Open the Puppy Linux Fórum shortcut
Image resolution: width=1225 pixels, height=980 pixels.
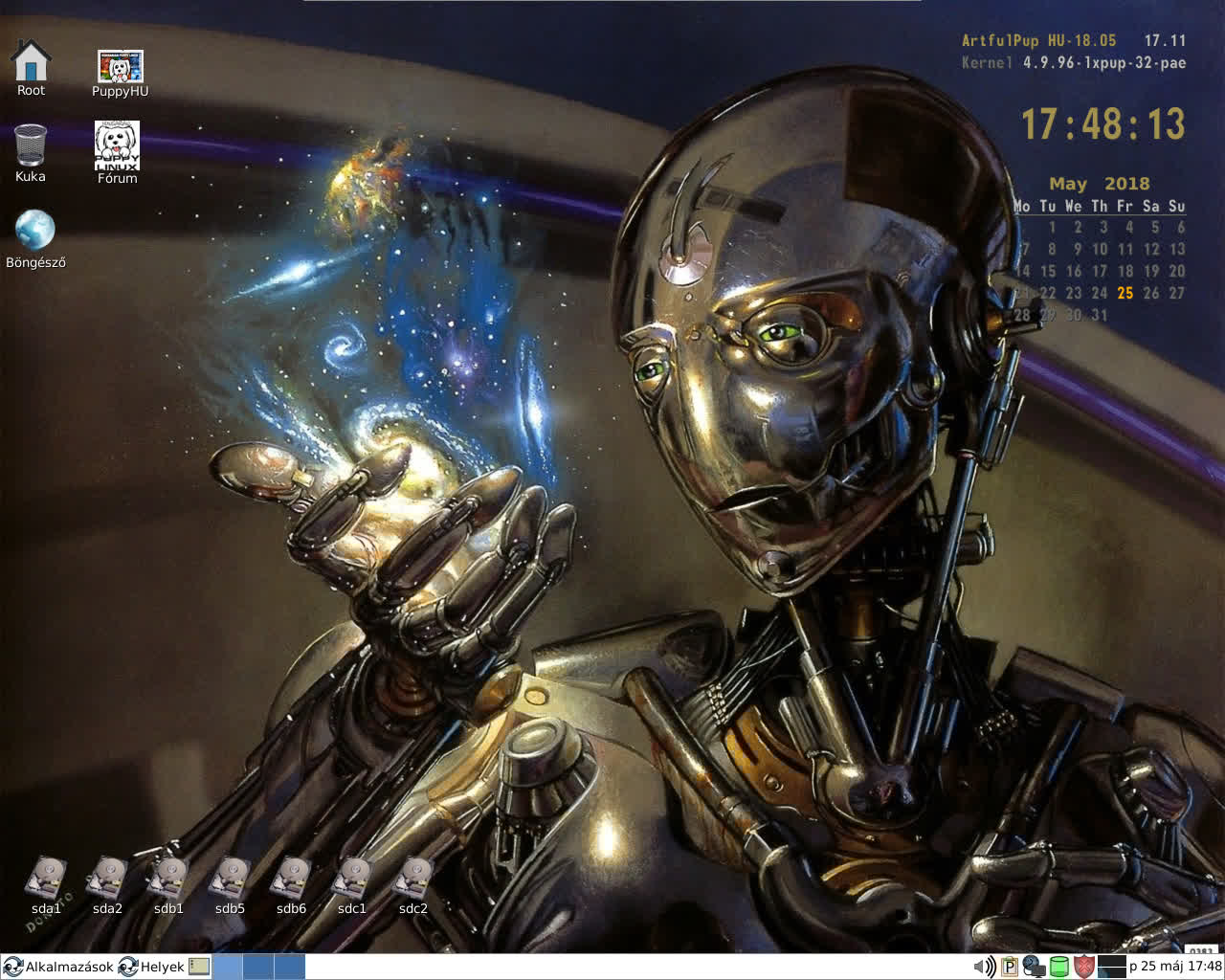[117, 152]
